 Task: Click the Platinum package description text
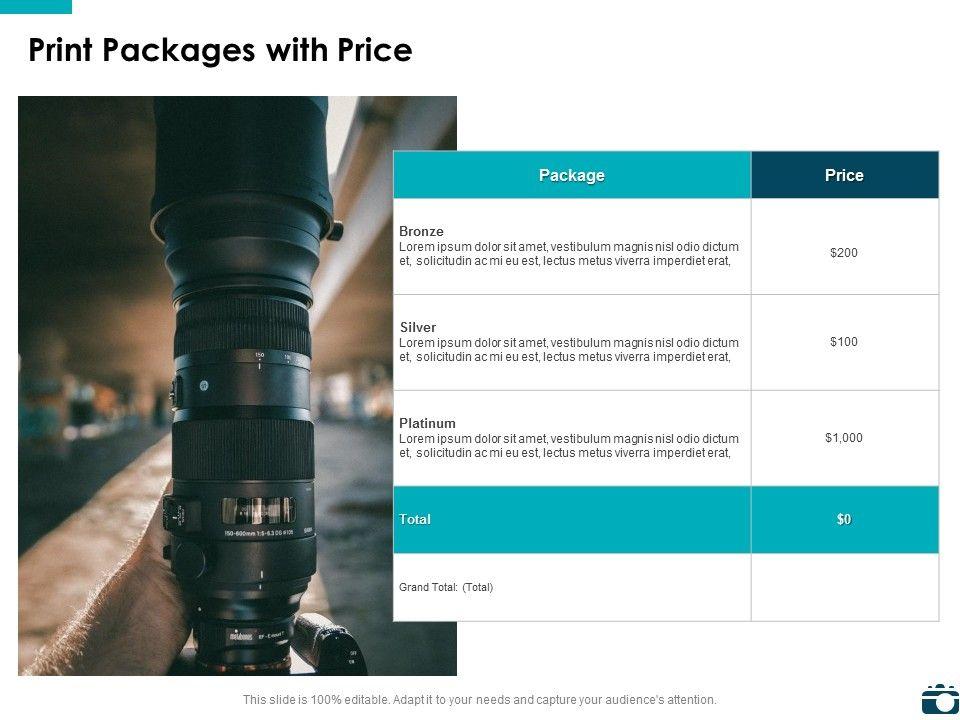coord(568,446)
